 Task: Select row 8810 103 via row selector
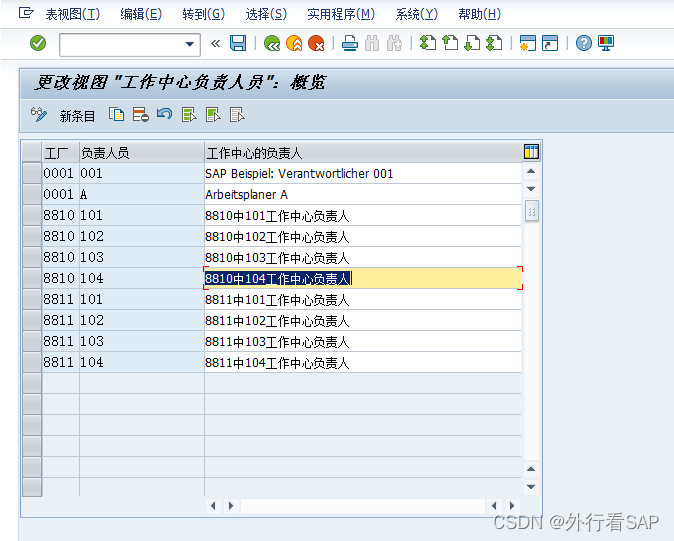(x=32, y=257)
